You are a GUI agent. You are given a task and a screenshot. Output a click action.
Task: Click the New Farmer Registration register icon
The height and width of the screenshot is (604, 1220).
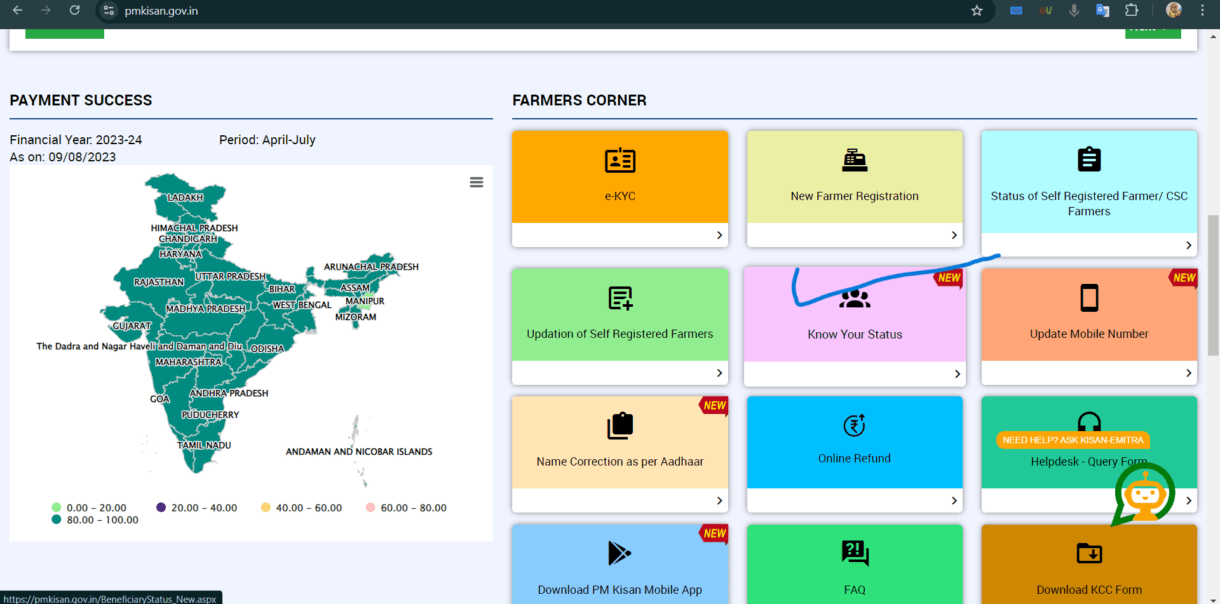(854, 160)
